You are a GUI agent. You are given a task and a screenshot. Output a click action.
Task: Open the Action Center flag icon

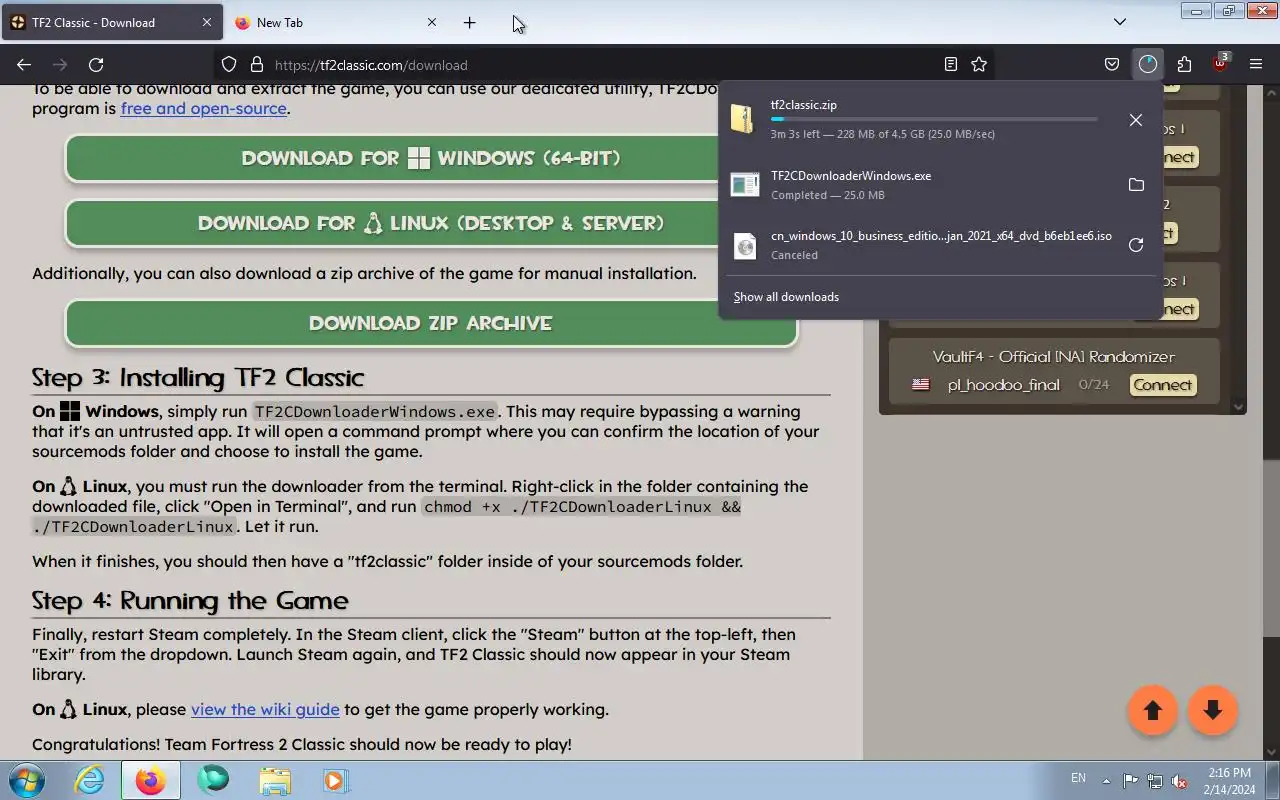(x=1131, y=780)
